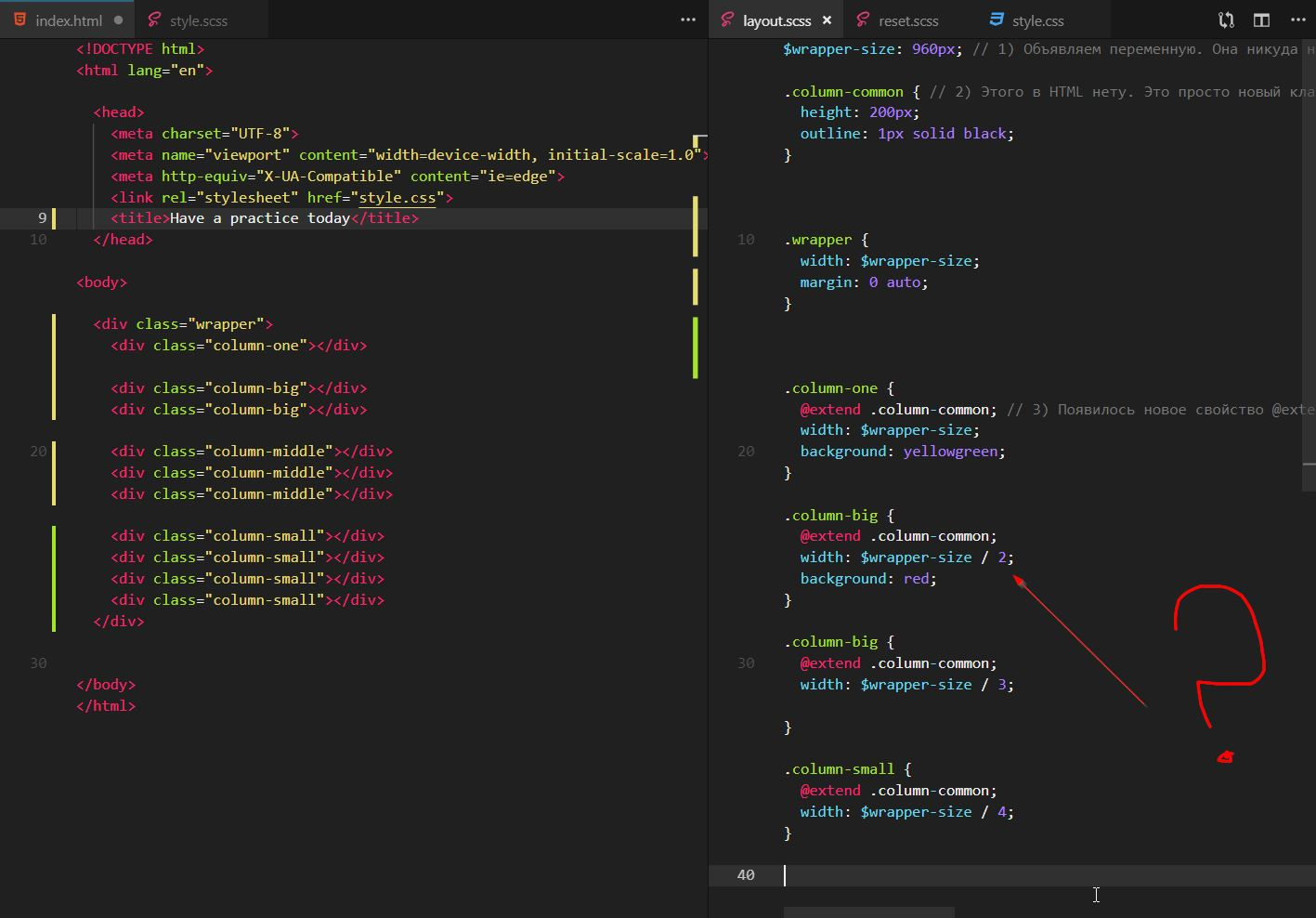
Task: Click line number 20 in layout.scss
Action: pyautogui.click(x=746, y=452)
